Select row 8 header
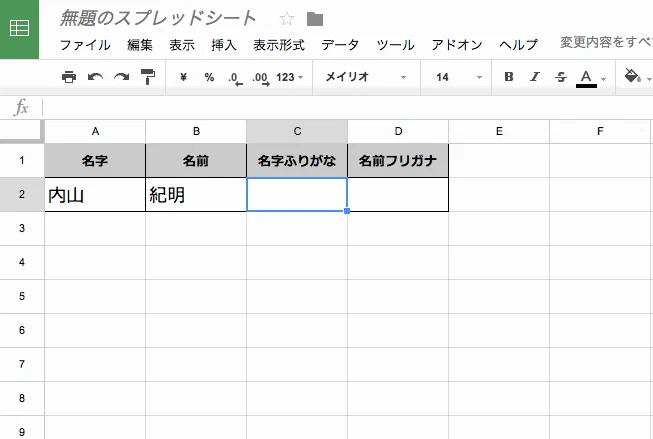This screenshot has height=439, width=653. tap(22, 398)
